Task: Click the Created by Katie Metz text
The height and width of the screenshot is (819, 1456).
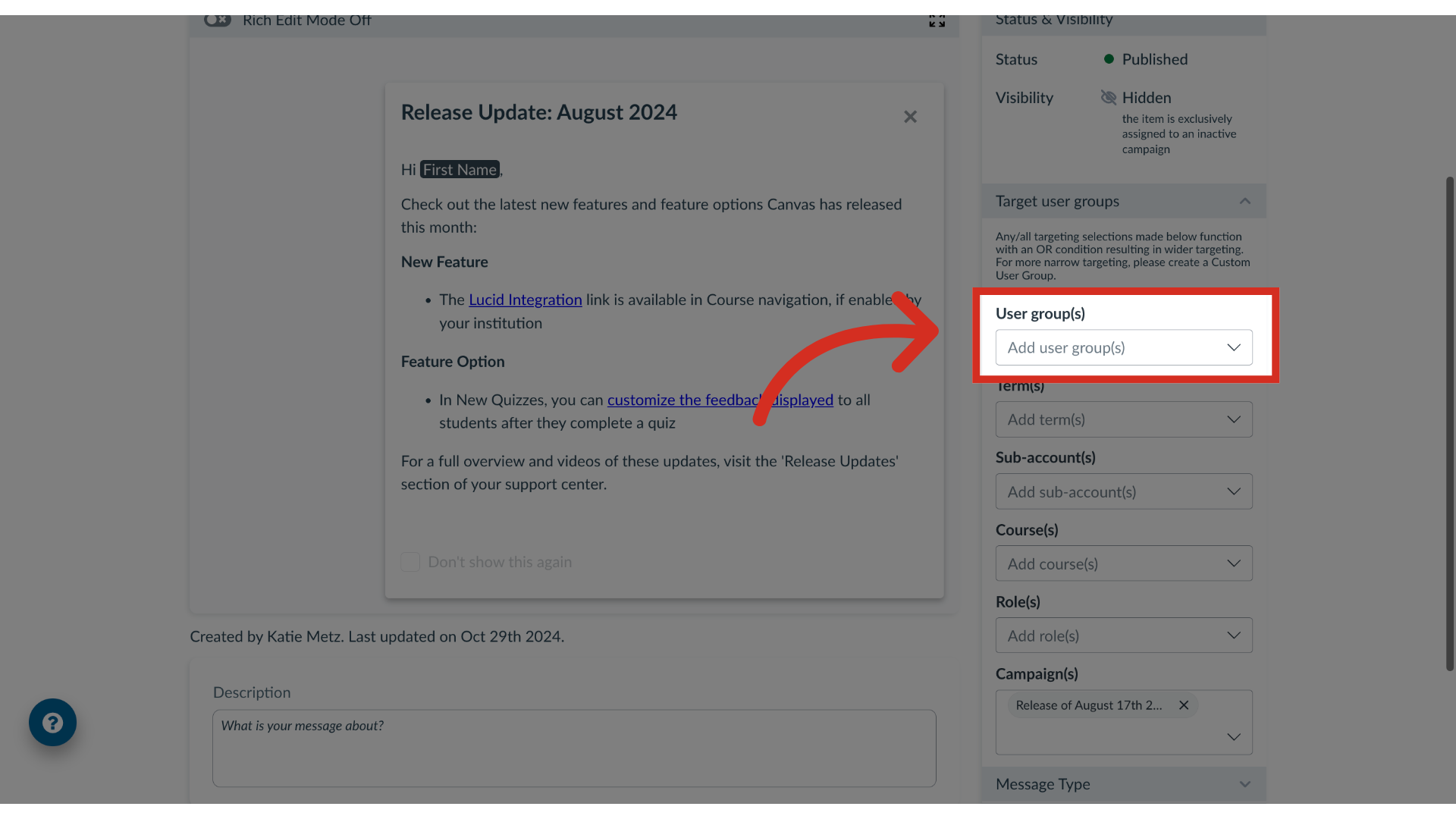Action: point(377,636)
